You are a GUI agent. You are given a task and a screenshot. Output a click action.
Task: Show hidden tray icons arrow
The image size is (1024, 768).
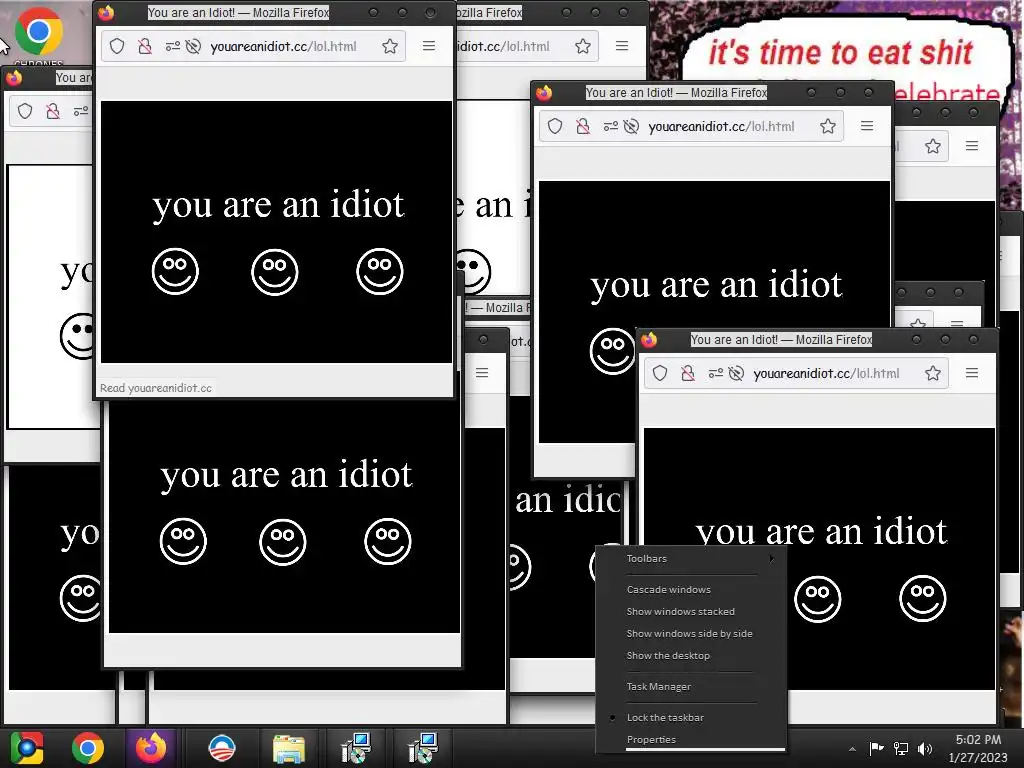point(852,749)
